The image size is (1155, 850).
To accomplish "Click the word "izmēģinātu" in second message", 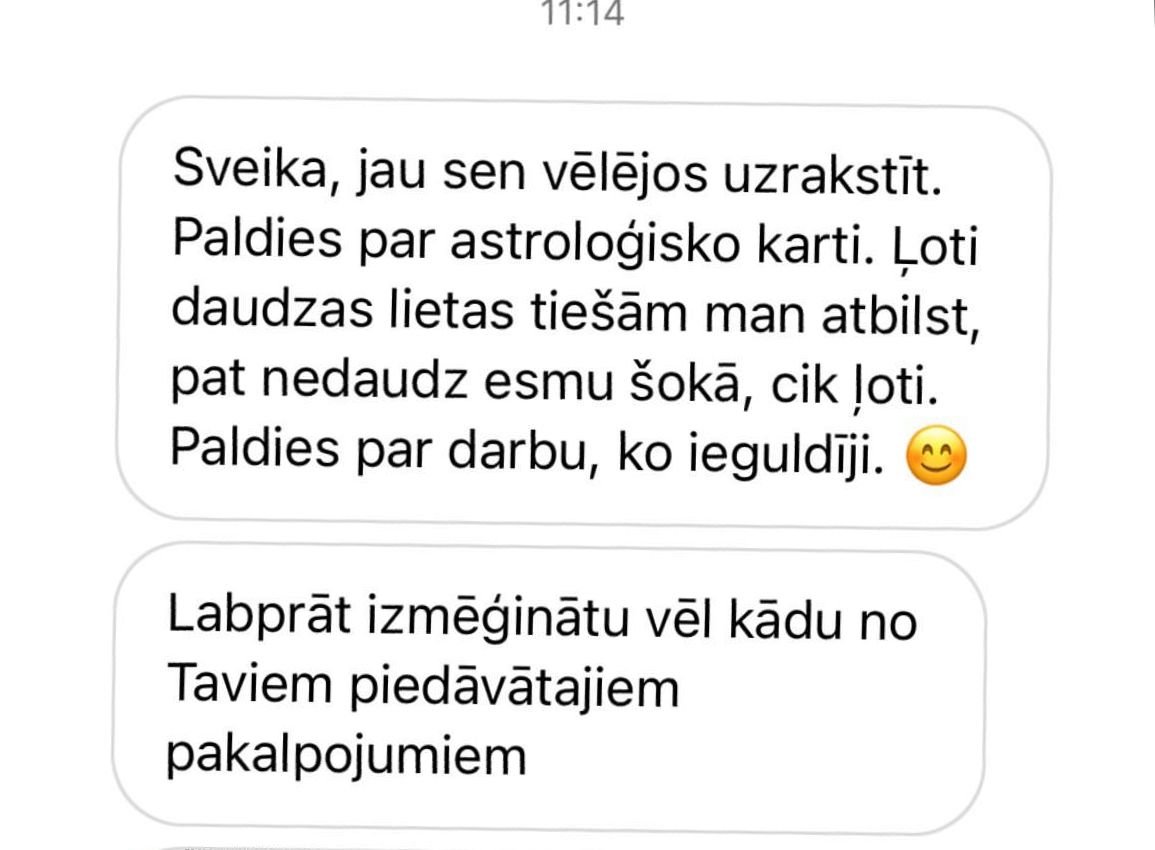I will tap(498, 619).
